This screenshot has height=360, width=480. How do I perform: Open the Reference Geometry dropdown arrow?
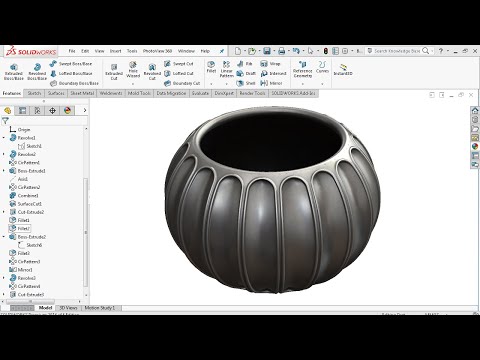pyautogui.click(x=303, y=84)
